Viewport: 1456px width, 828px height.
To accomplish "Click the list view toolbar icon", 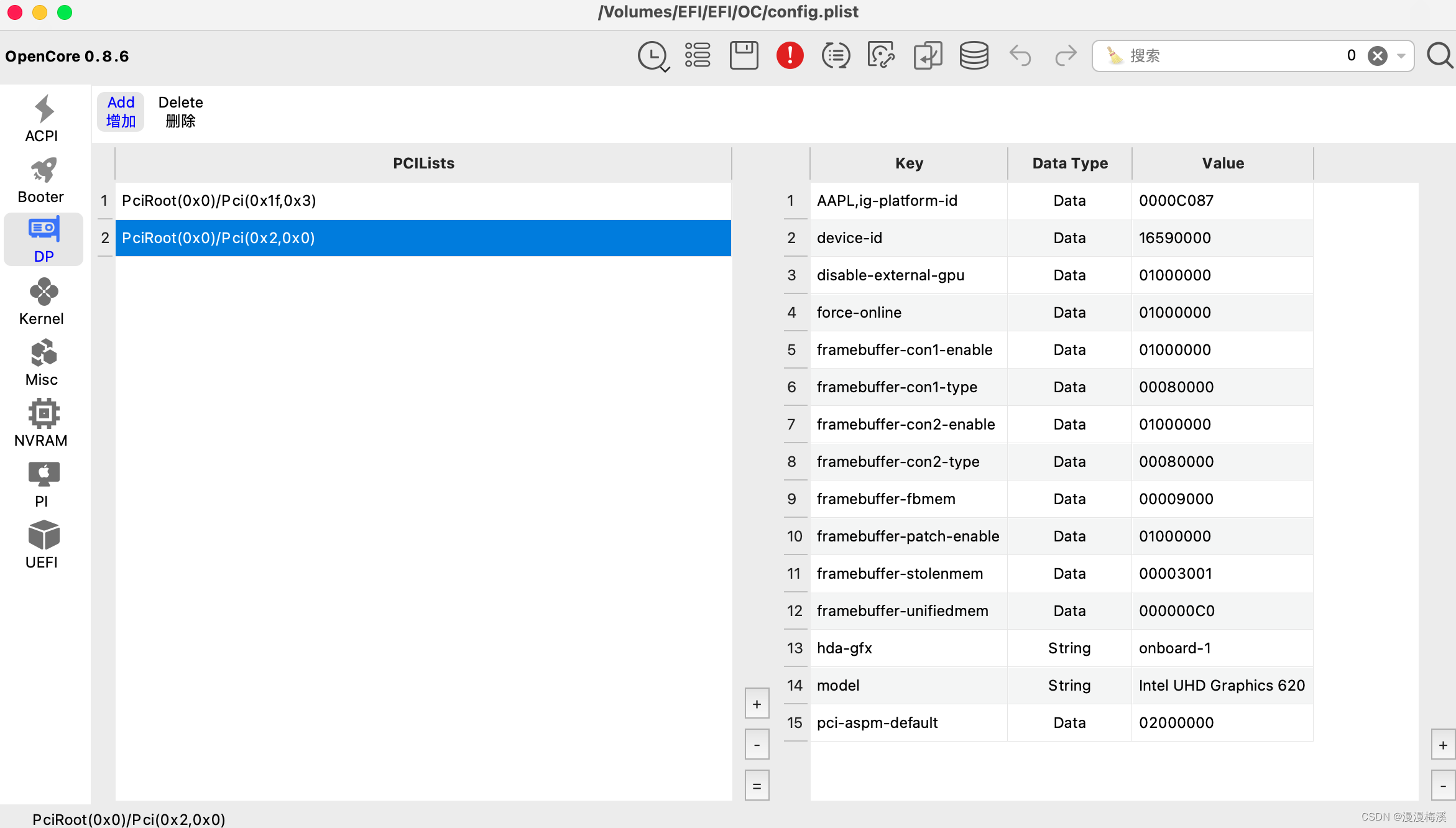I will [698, 55].
